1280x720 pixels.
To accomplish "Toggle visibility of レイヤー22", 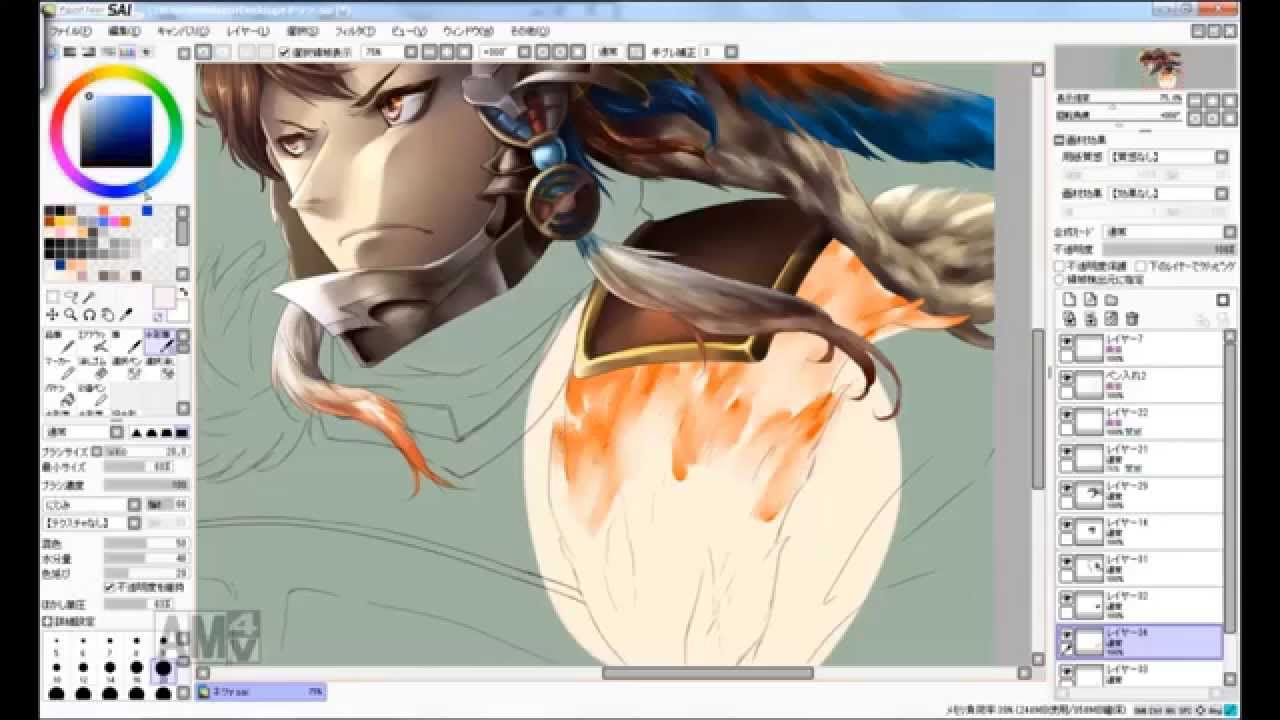I will click(x=1067, y=415).
